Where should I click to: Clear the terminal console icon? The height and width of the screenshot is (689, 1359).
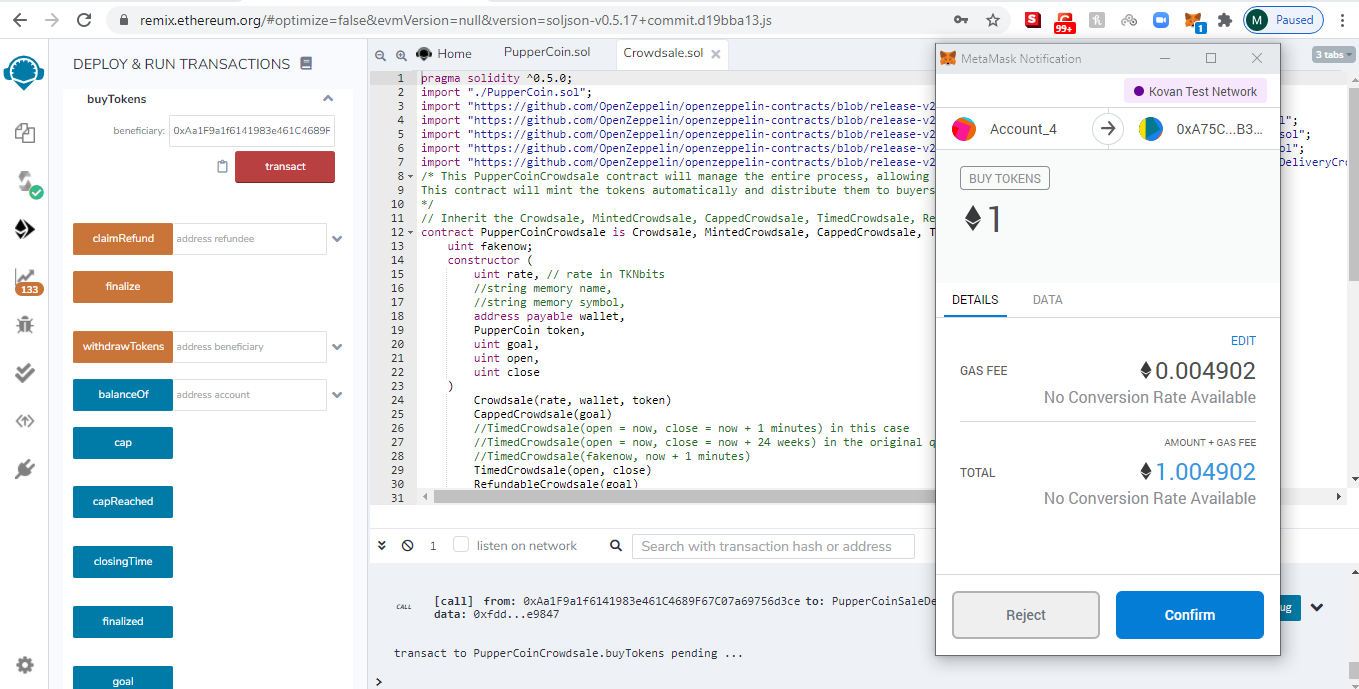pyautogui.click(x=407, y=546)
